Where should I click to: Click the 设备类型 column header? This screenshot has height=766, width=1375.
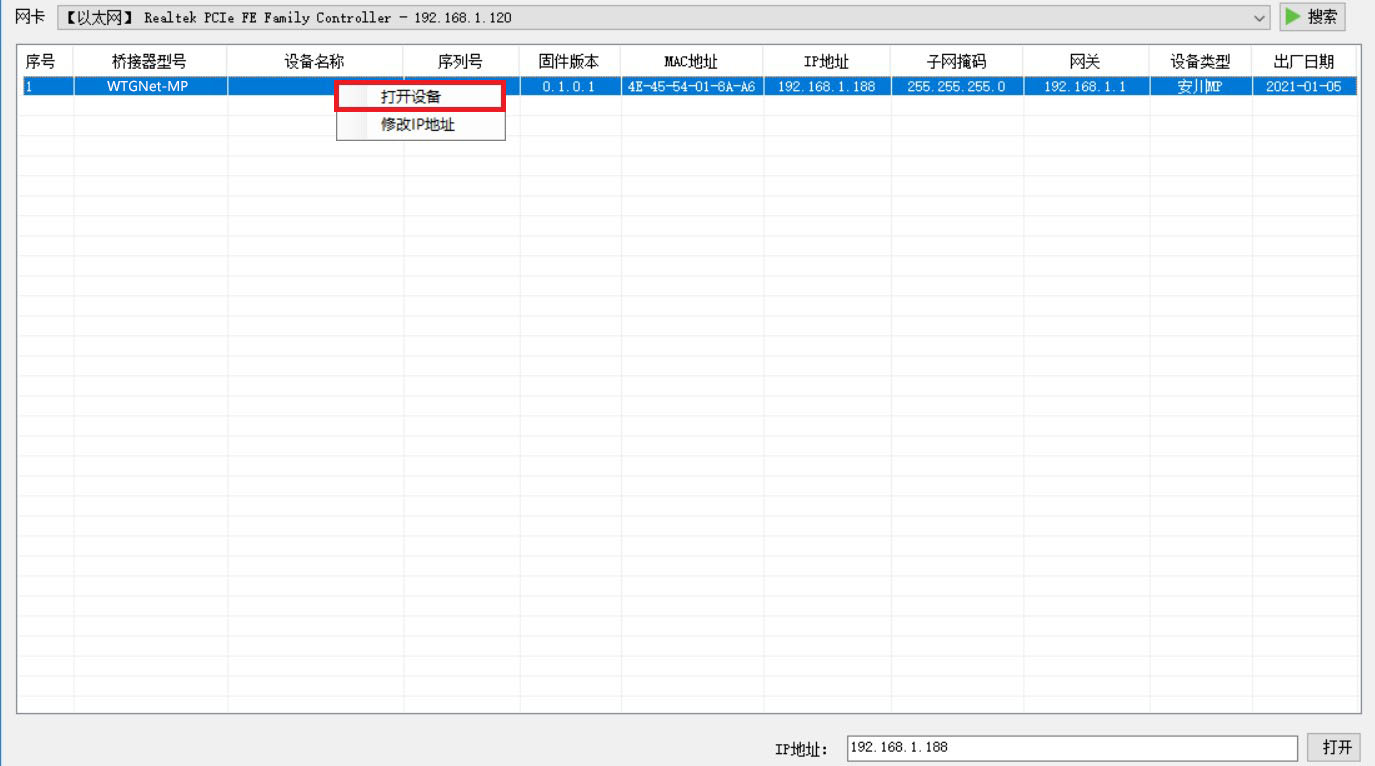pos(1200,61)
